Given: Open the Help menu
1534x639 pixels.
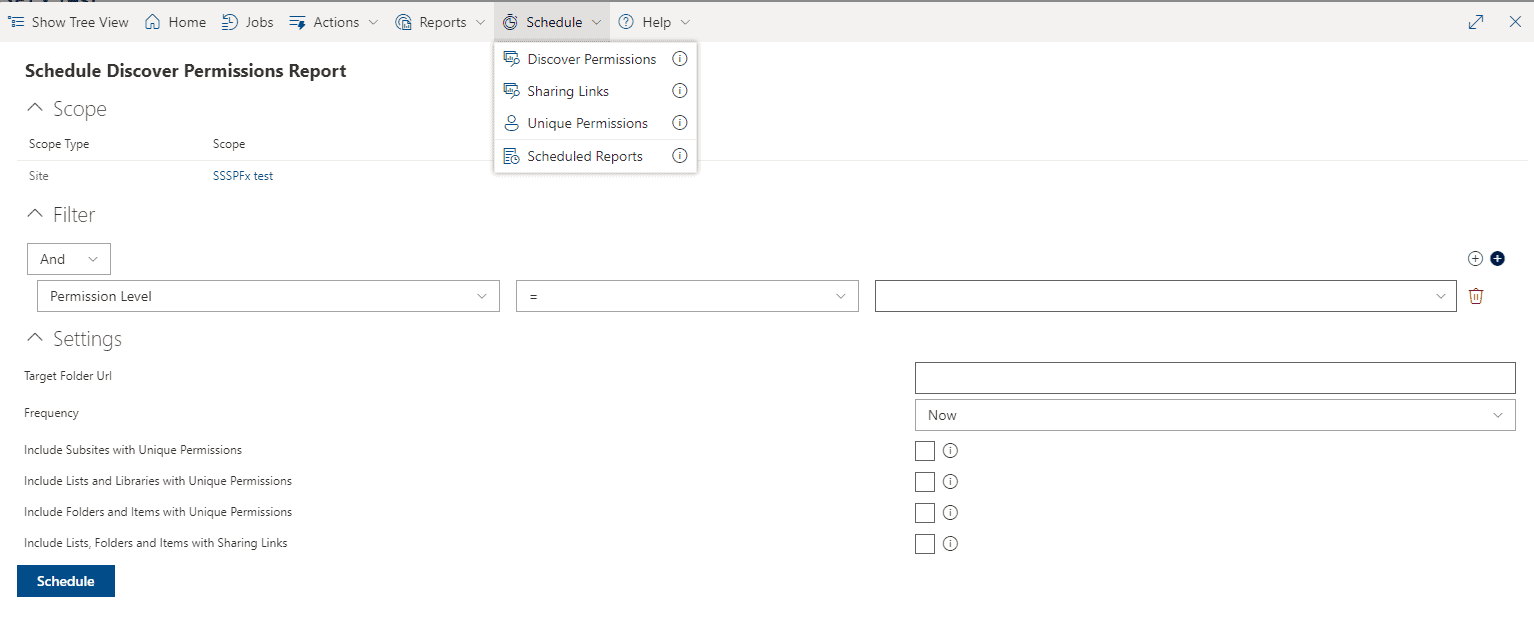Looking at the screenshot, I should pyautogui.click(x=654, y=21).
